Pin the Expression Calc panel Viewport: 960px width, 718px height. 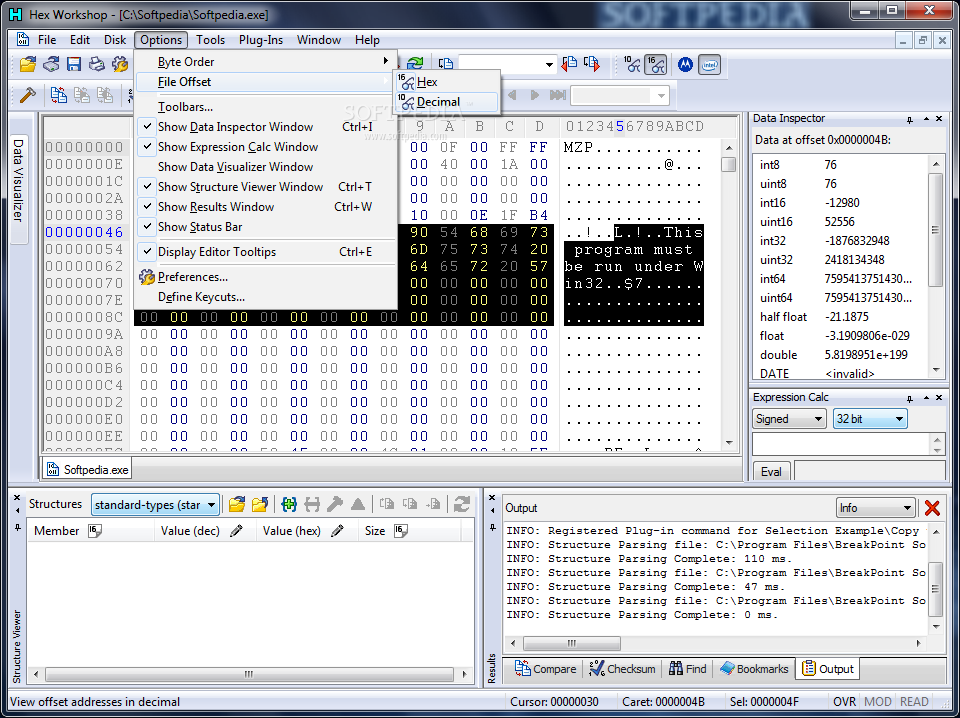point(910,398)
